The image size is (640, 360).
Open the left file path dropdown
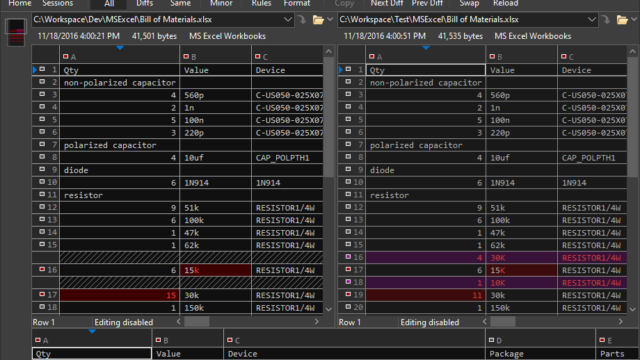[x=288, y=20]
